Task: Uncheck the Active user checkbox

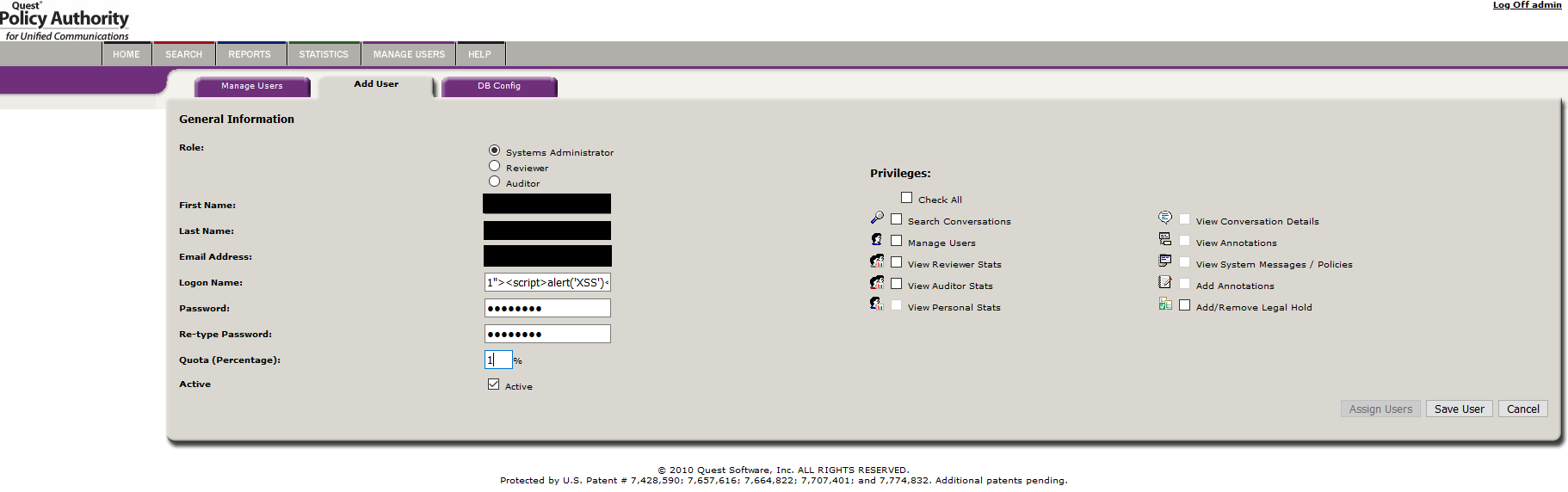Action: (x=493, y=384)
